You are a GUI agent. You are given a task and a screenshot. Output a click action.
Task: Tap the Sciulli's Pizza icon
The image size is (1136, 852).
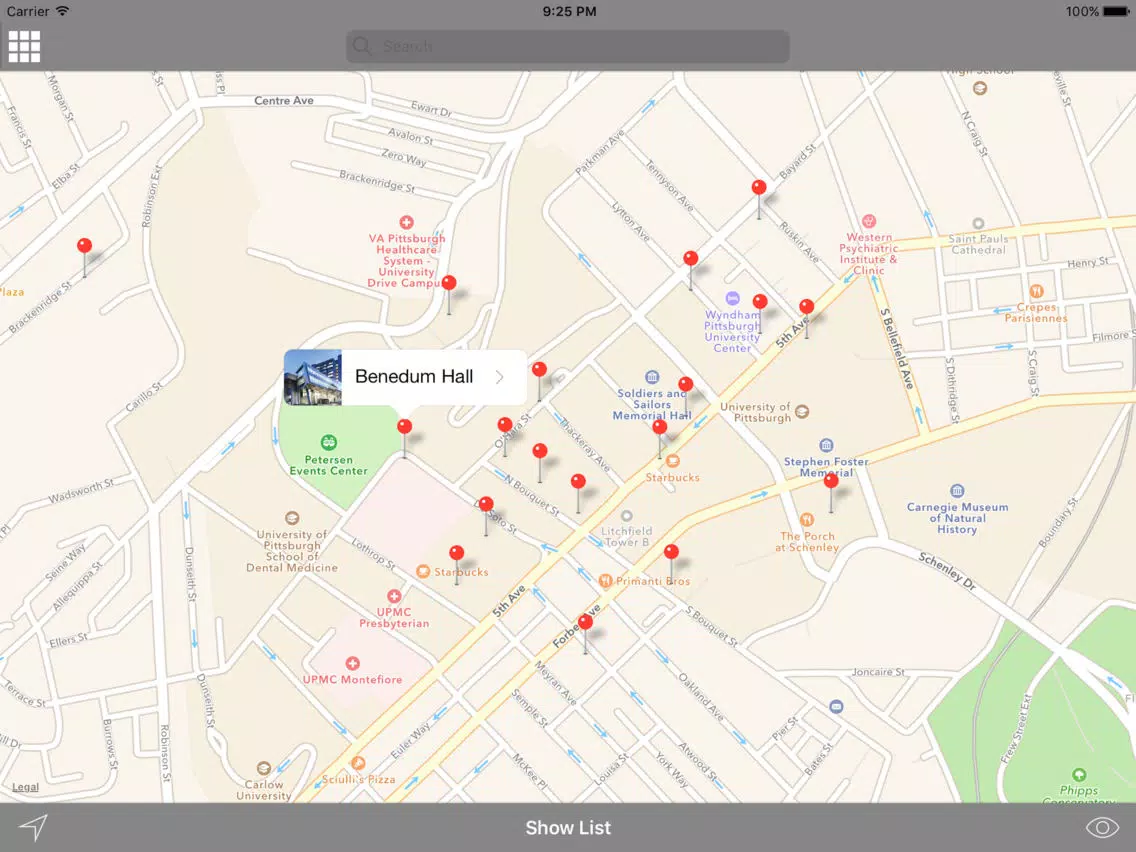coord(357,763)
